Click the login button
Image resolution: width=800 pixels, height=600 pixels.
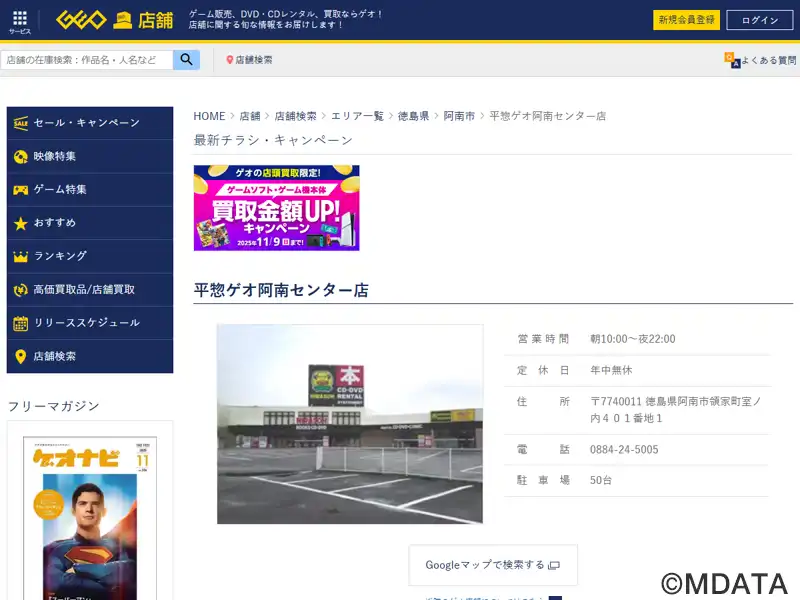(759, 20)
